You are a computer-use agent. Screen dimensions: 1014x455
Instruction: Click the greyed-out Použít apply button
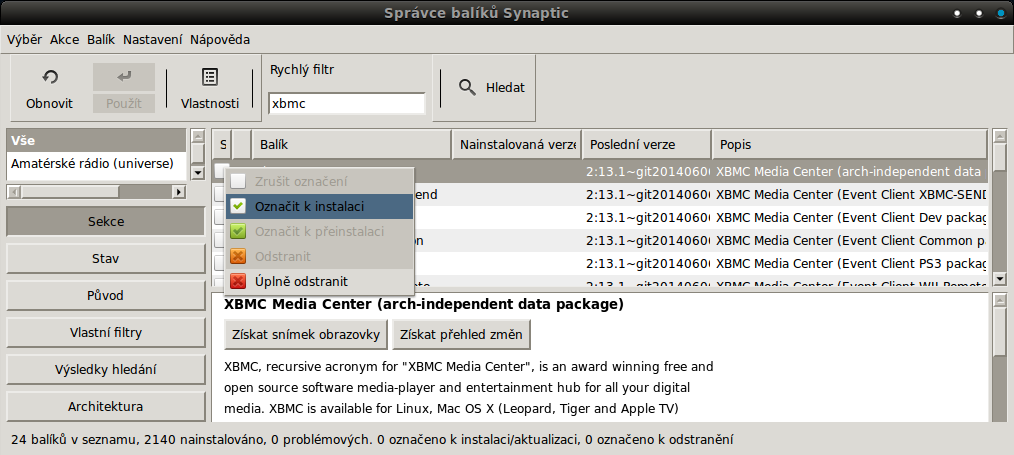124,88
